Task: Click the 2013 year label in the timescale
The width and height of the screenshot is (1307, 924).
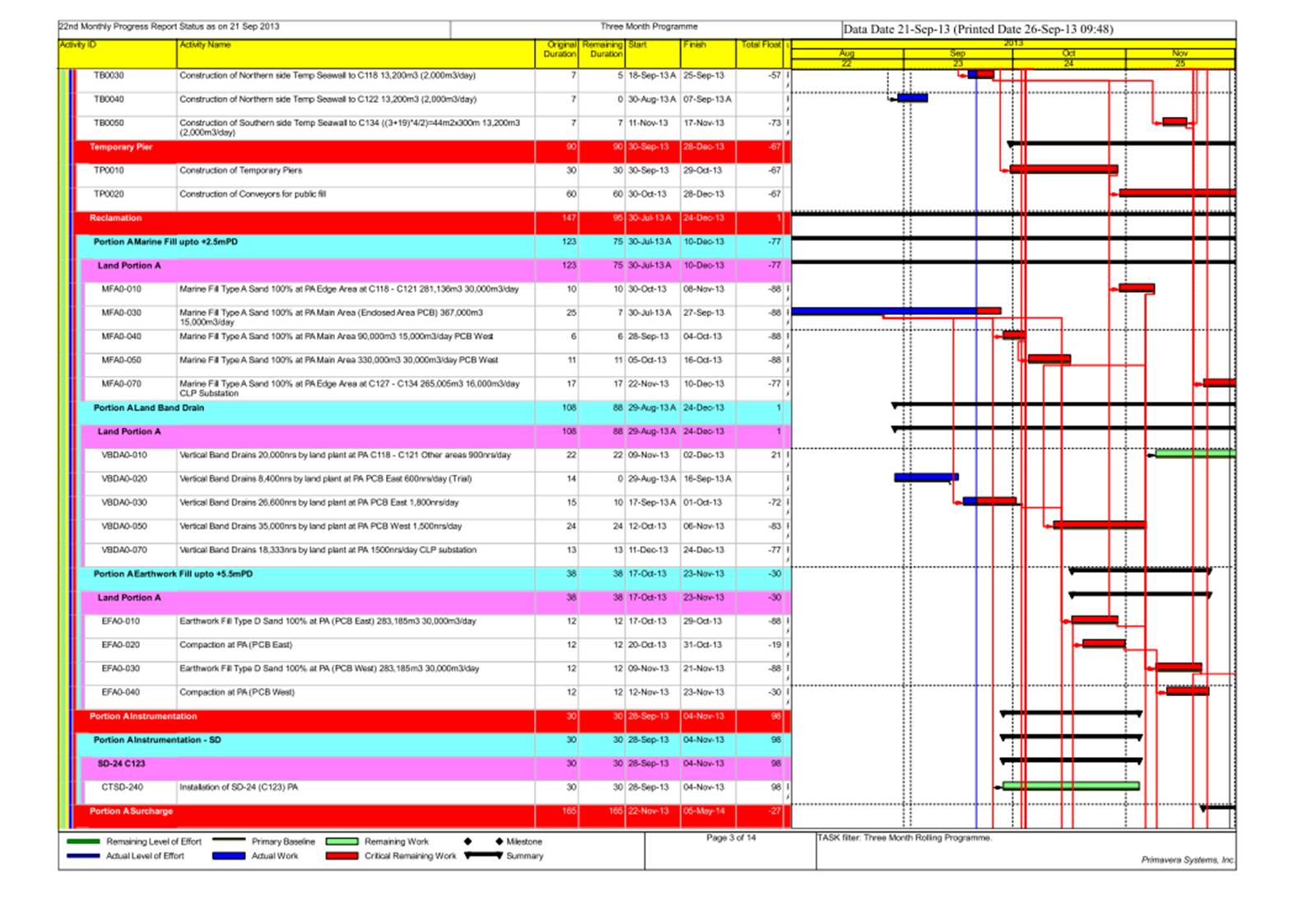Action: [x=1013, y=43]
